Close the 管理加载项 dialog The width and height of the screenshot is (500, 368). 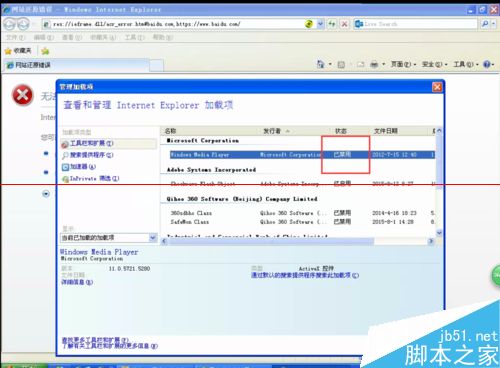click(437, 87)
